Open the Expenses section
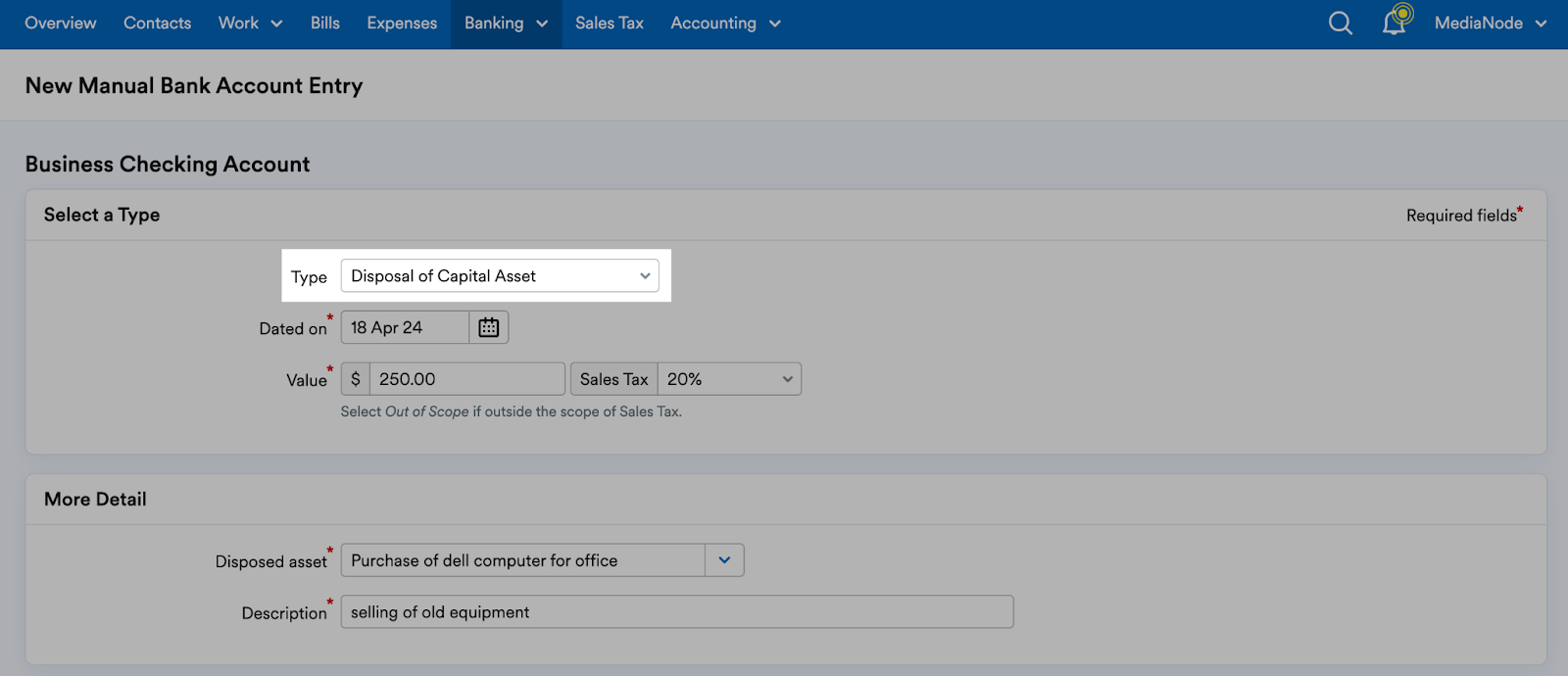 point(402,23)
